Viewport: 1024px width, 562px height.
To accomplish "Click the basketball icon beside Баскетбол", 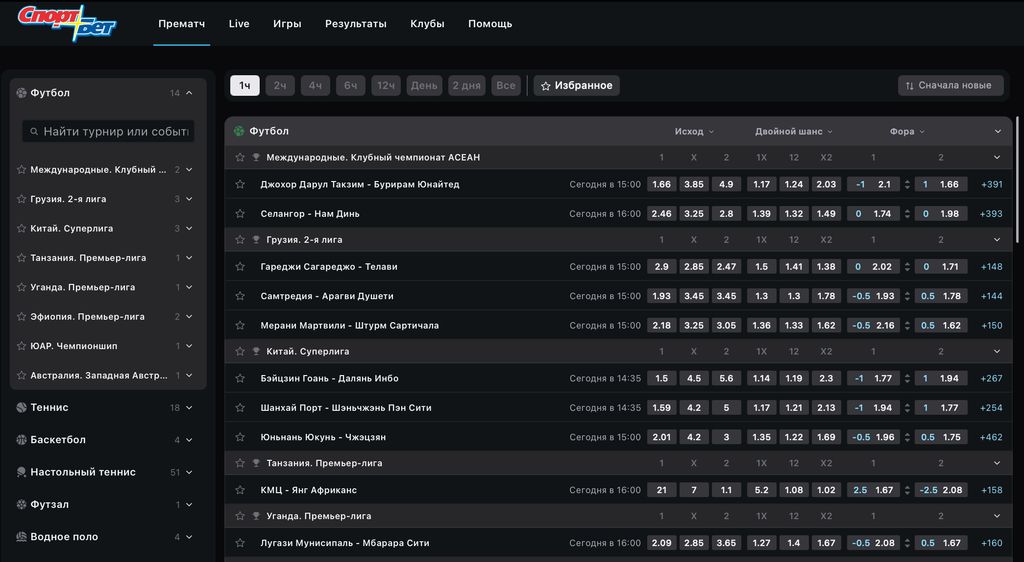I will (x=22, y=440).
